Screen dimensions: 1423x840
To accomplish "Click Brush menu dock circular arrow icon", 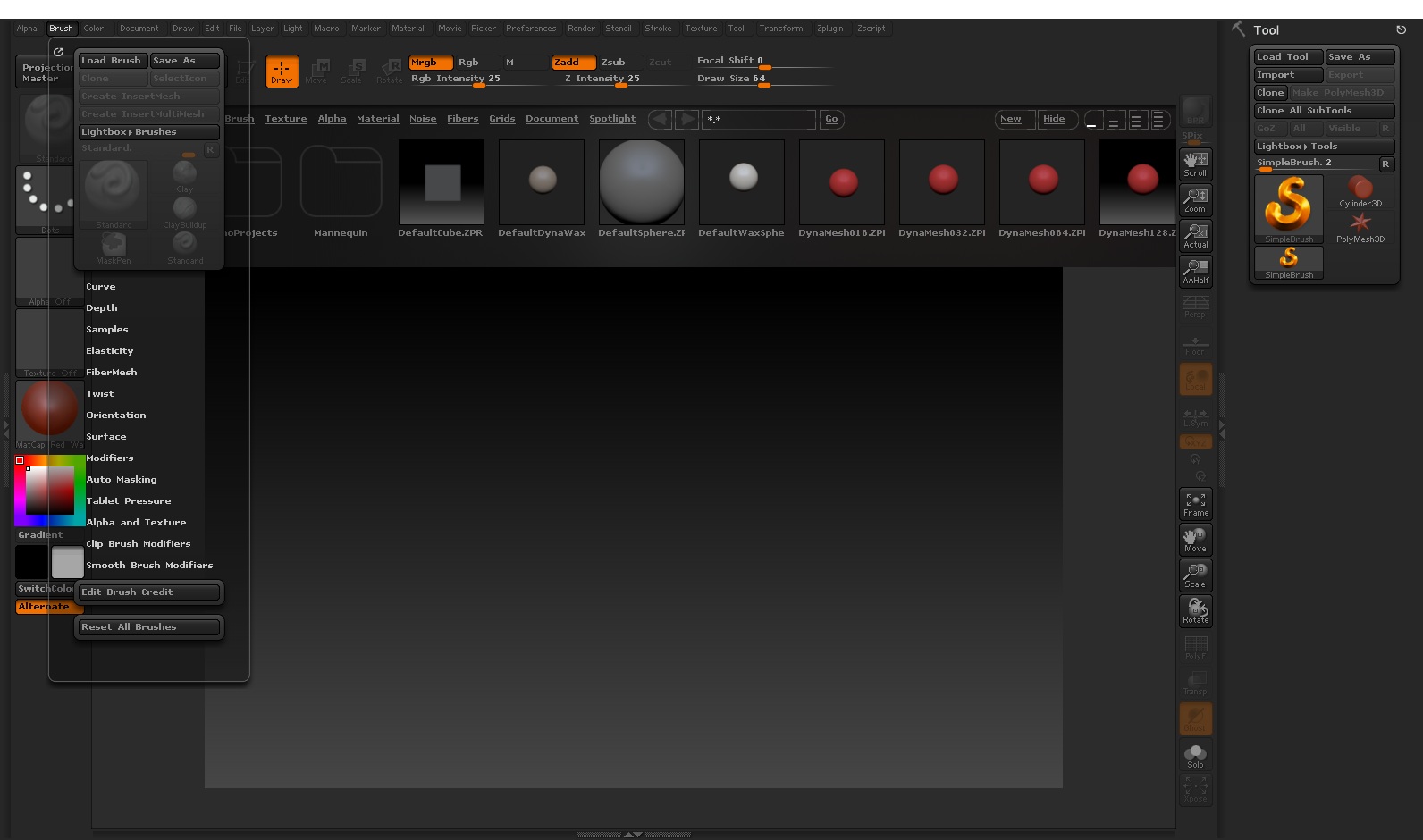I will pyautogui.click(x=58, y=52).
